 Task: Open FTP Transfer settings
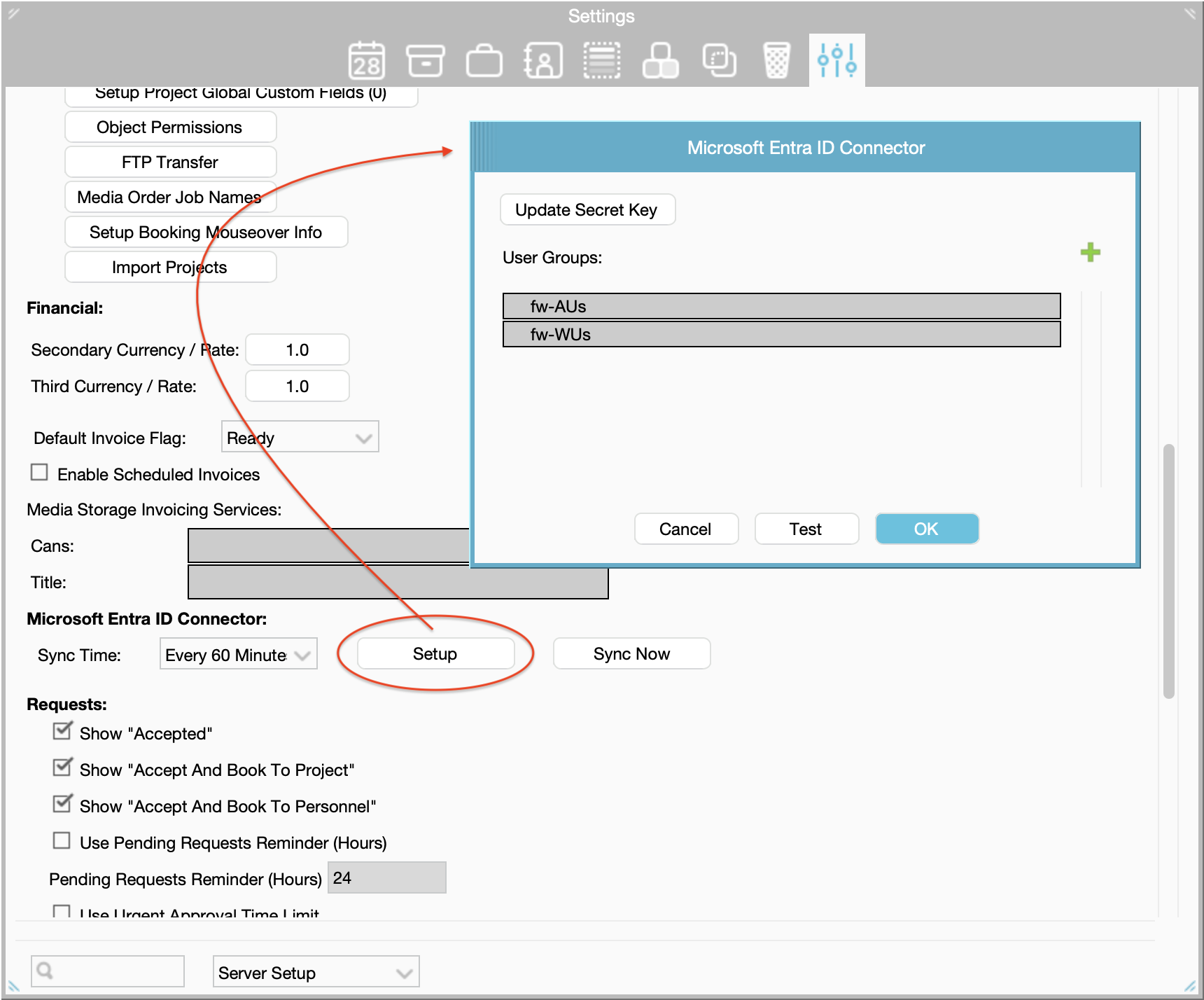[170, 162]
